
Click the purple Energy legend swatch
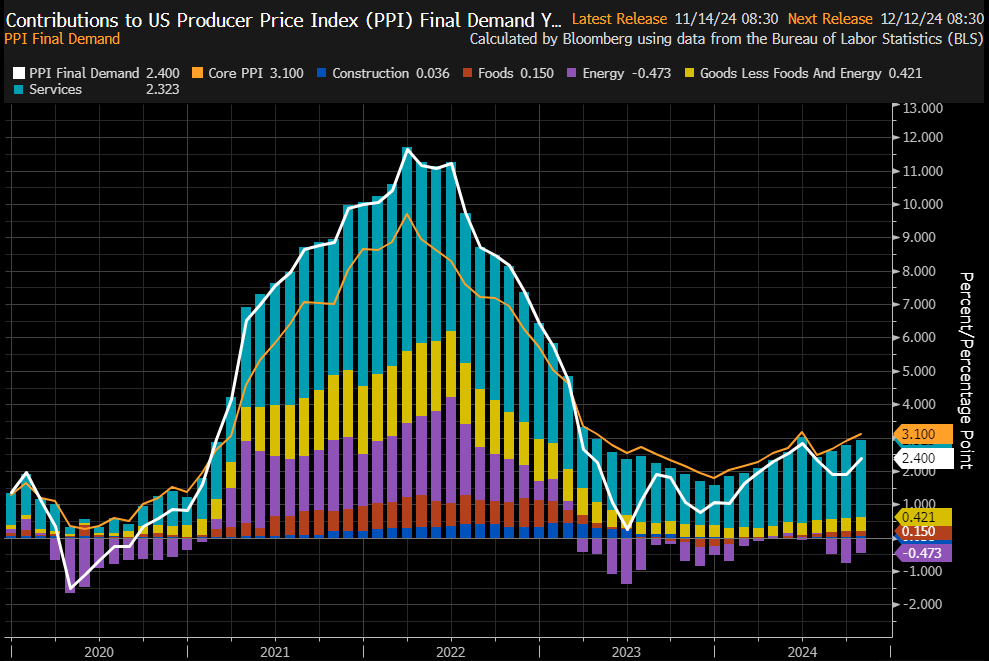(x=572, y=73)
